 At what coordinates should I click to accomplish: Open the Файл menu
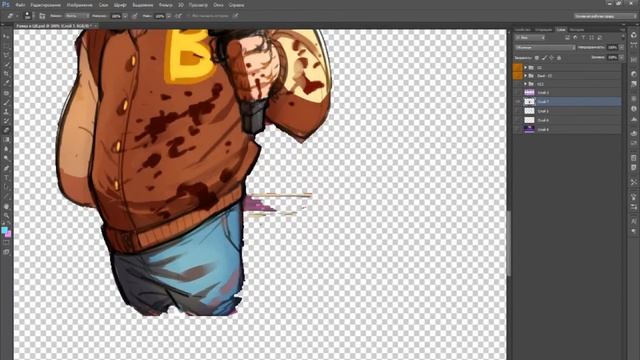tap(20, 5)
